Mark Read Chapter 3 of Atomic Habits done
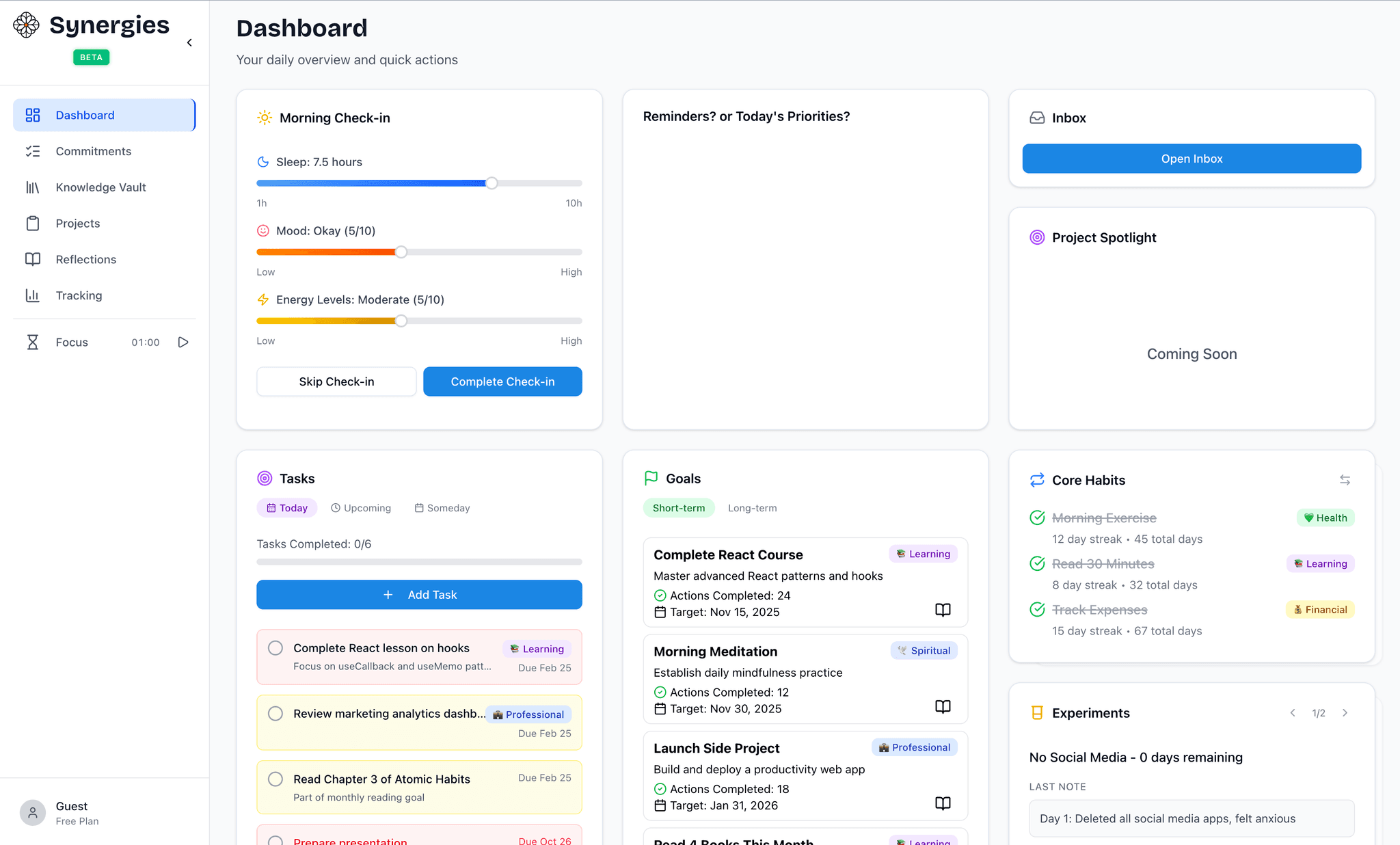Image resolution: width=1400 pixels, height=845 pixels. 275,779
